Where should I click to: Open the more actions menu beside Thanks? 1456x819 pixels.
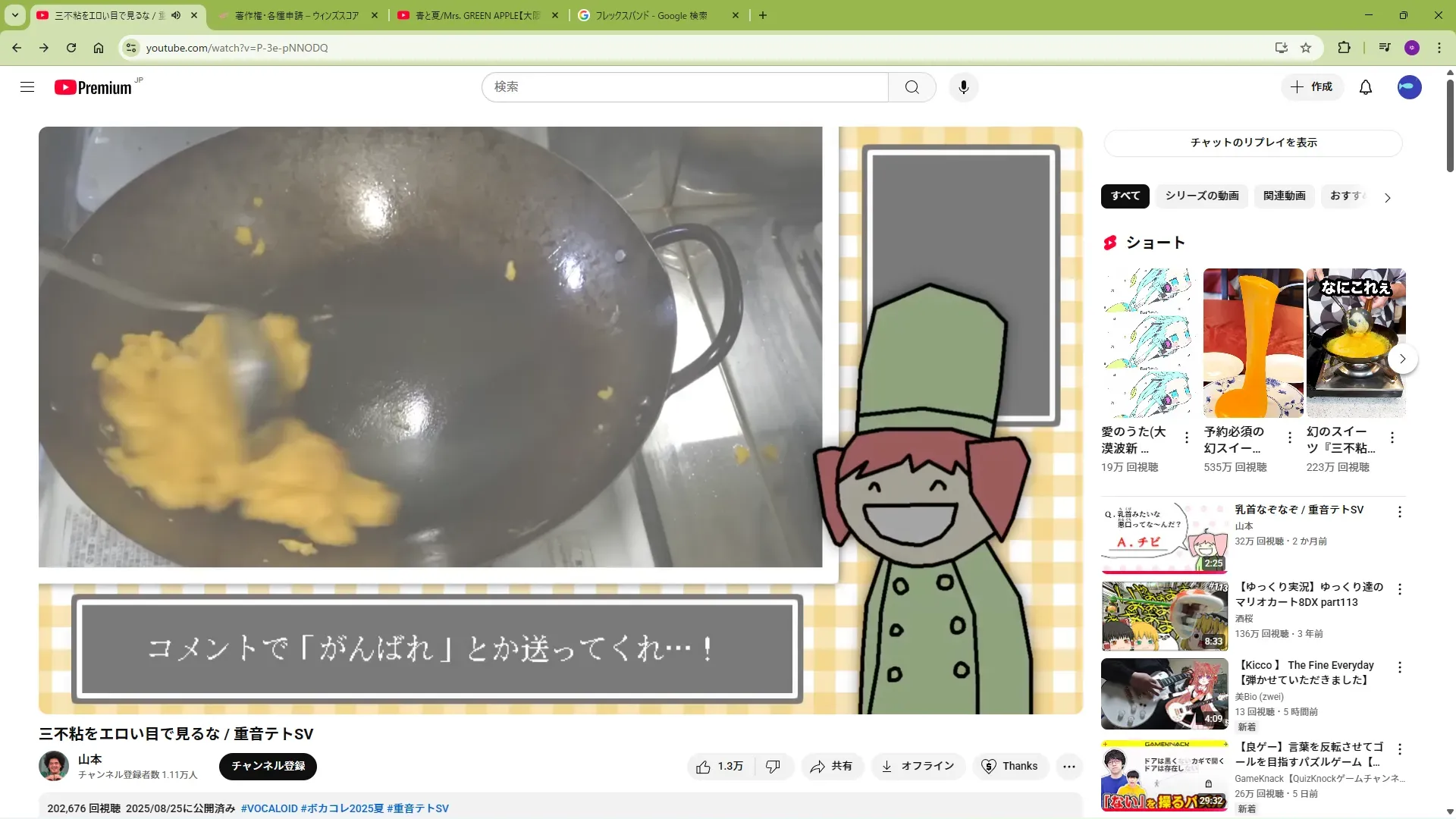pyautogui.click(x=1068, y=767)
